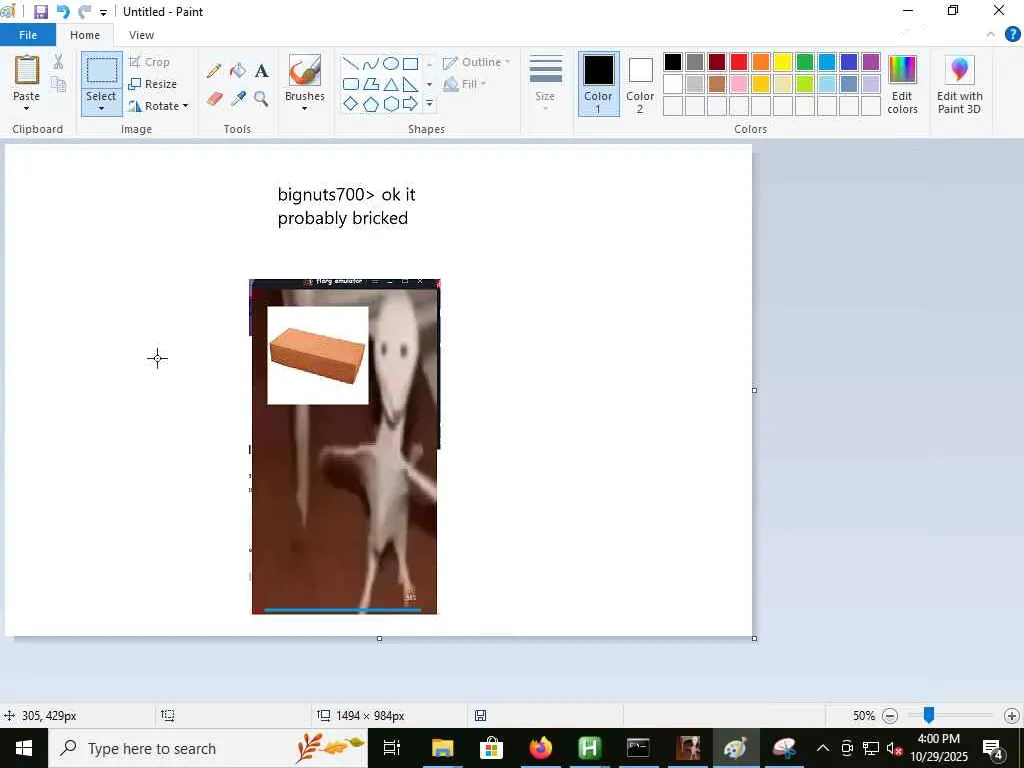The height and width of the screenshot is (768, 1024).
Task: Choose the Polygon shape
Action: (x=370, y=84)
